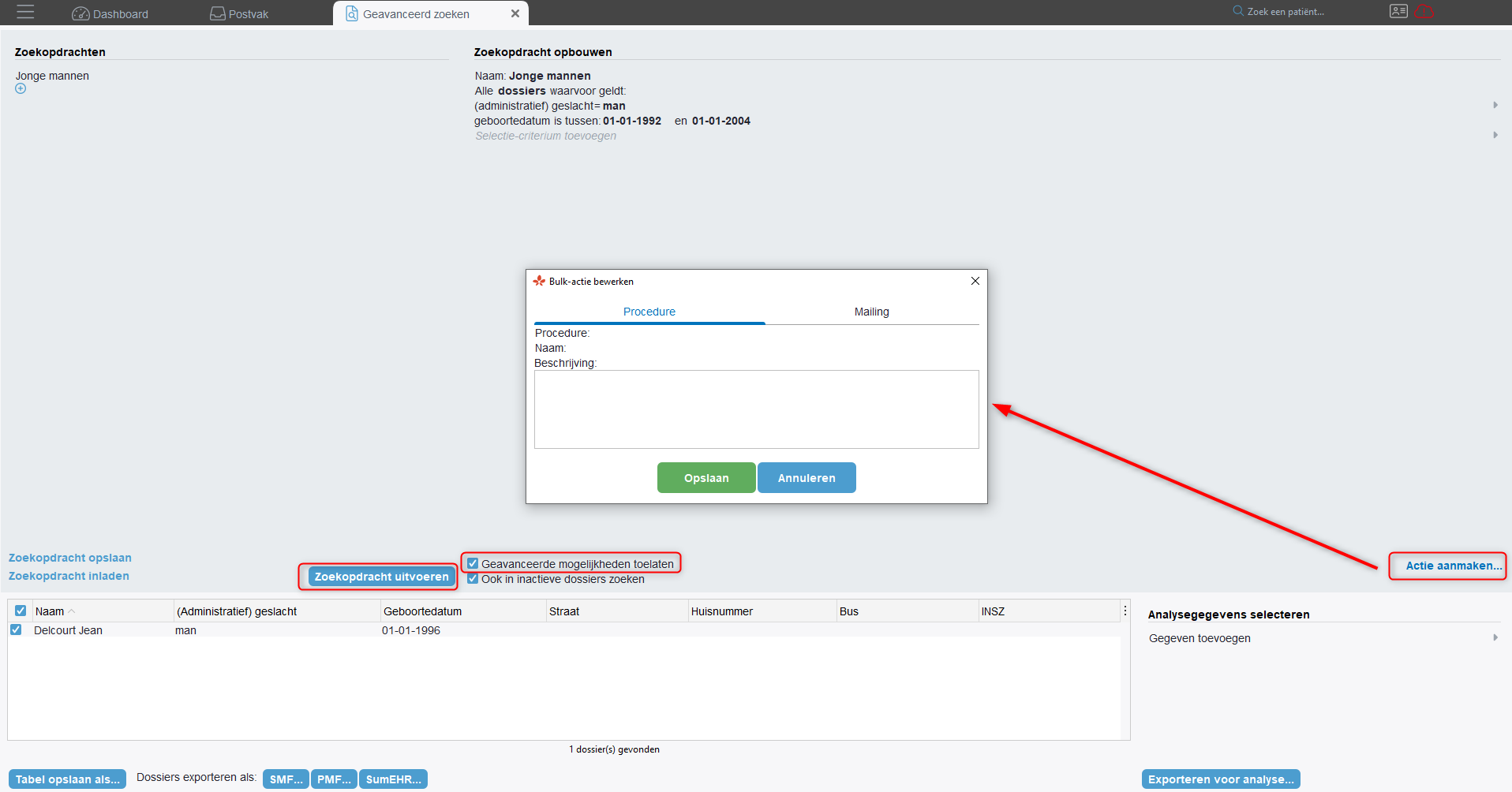Open the results table column options menu
This screenshot has width=1512, height=792.
[x=1125, y=611]
